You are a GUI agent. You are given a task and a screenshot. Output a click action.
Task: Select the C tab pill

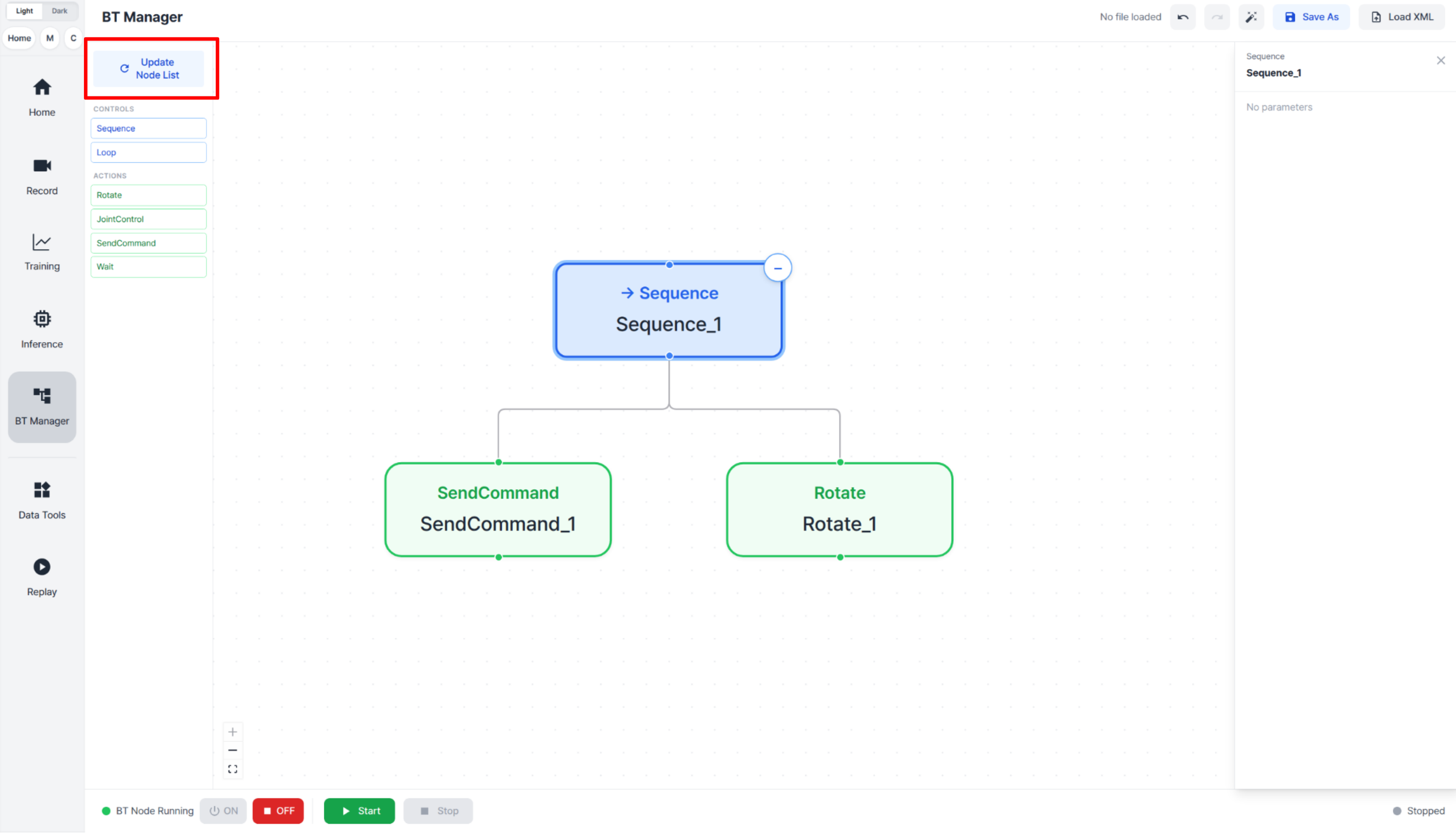tap(73, 38)
